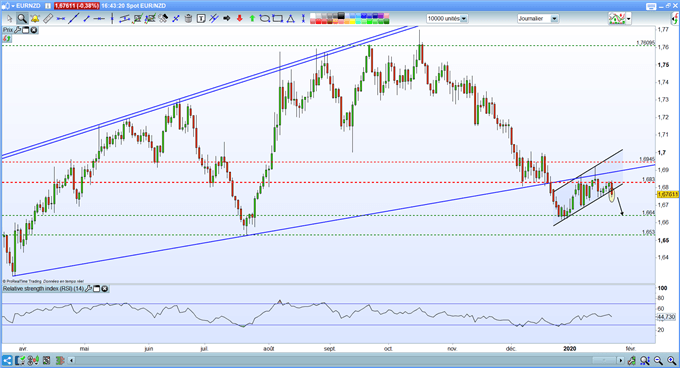Insert a green up arrow marker
680x368 pixels.
(x=252, y=19)
